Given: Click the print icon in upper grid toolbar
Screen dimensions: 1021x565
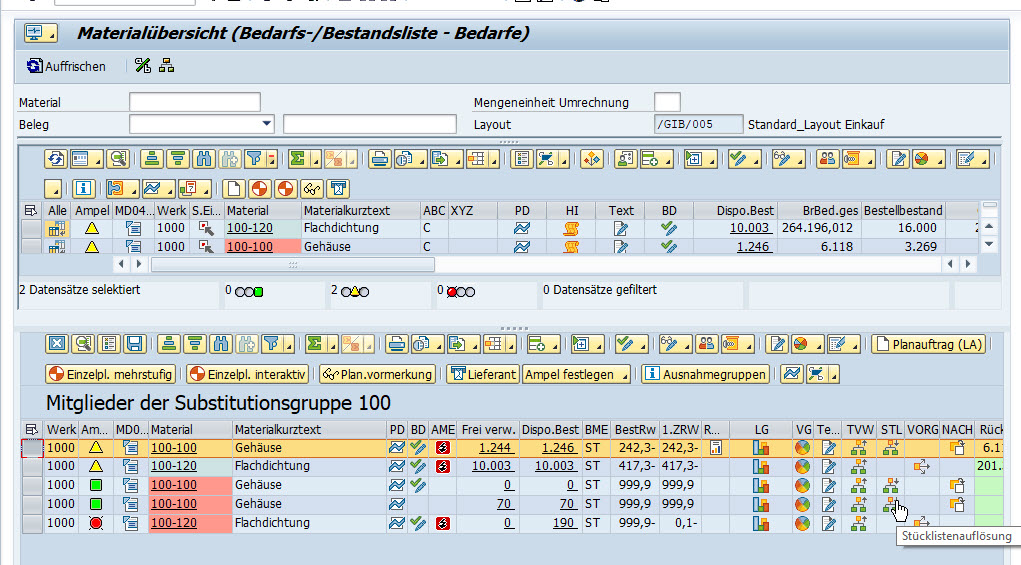Looking at the screenshot, I should 379,158.
